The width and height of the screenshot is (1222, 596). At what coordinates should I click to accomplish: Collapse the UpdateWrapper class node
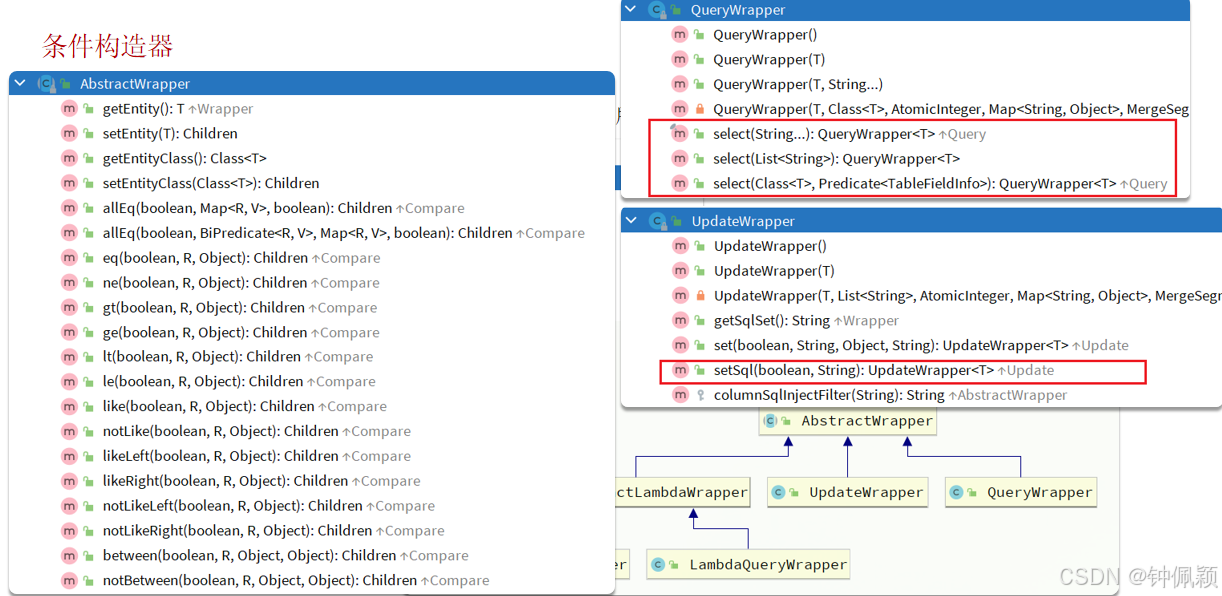[x=631, y=221]
